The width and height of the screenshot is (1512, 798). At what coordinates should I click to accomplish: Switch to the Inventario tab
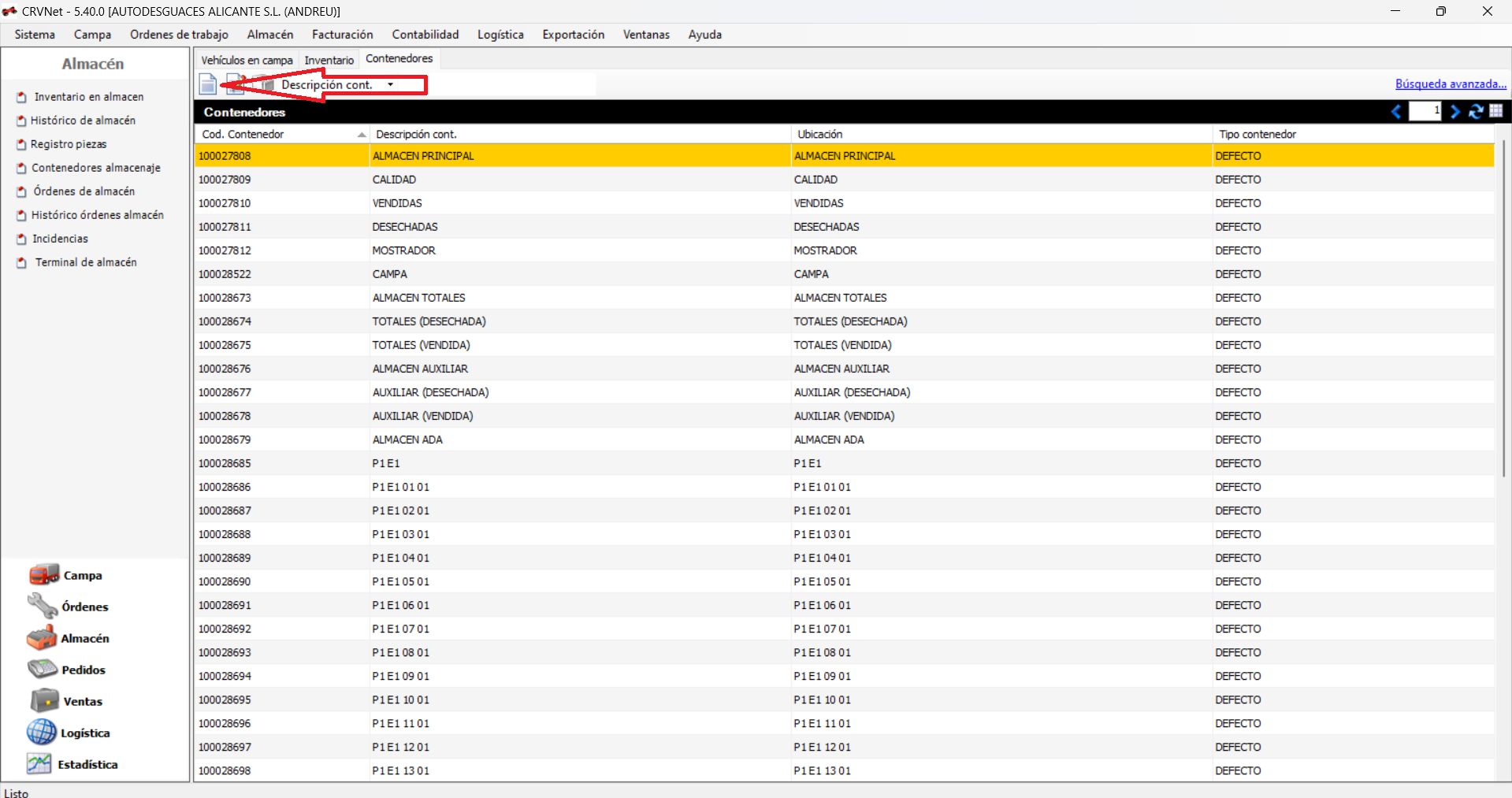click(329, 60)
